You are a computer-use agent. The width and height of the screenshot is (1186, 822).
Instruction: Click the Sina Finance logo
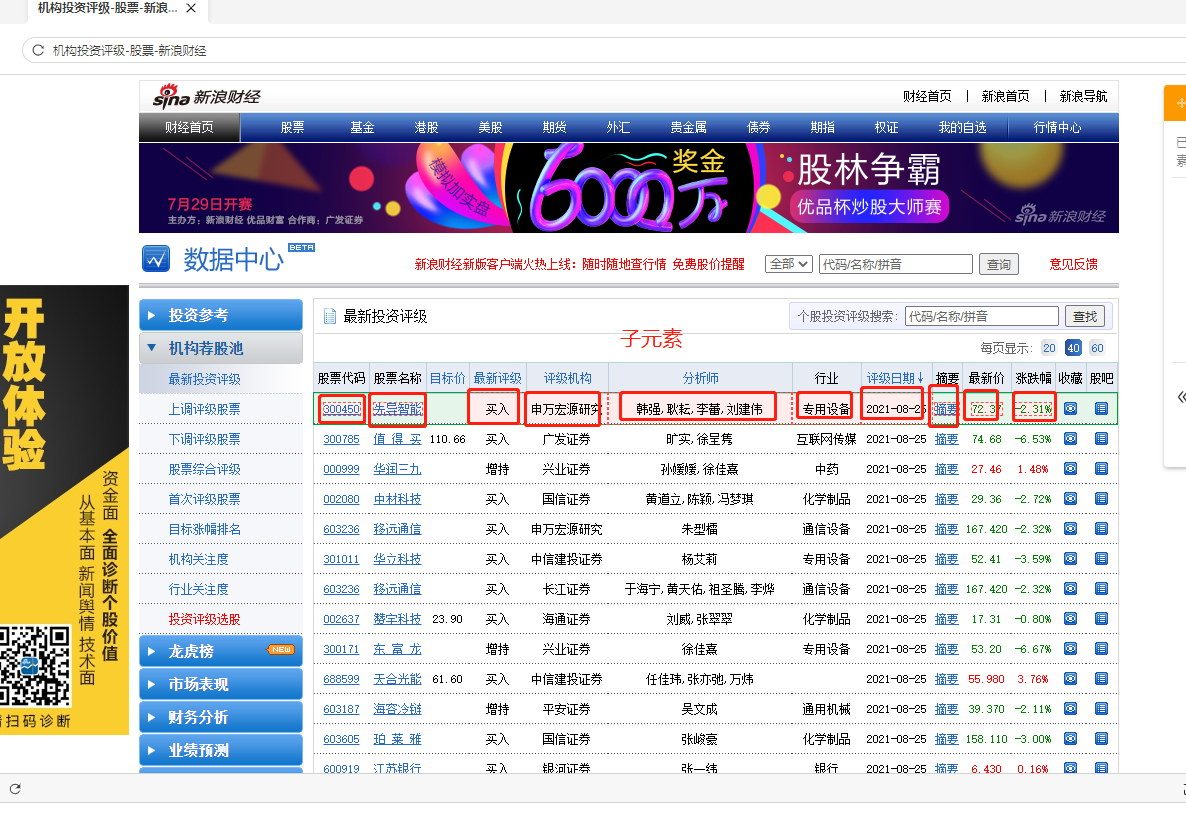click(x=206, y=97)
